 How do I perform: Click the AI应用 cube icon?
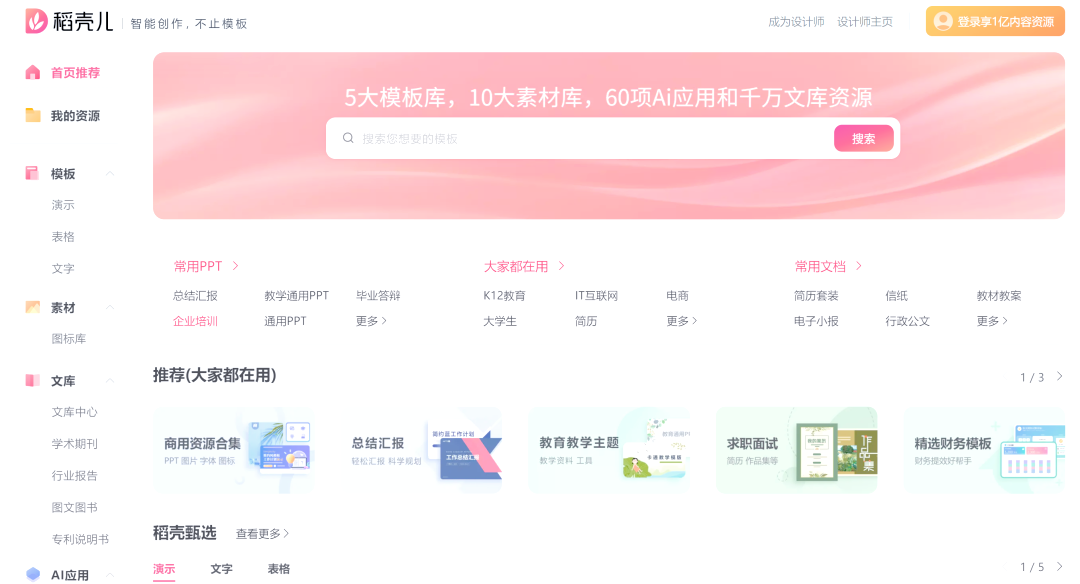tap(33, 575)
